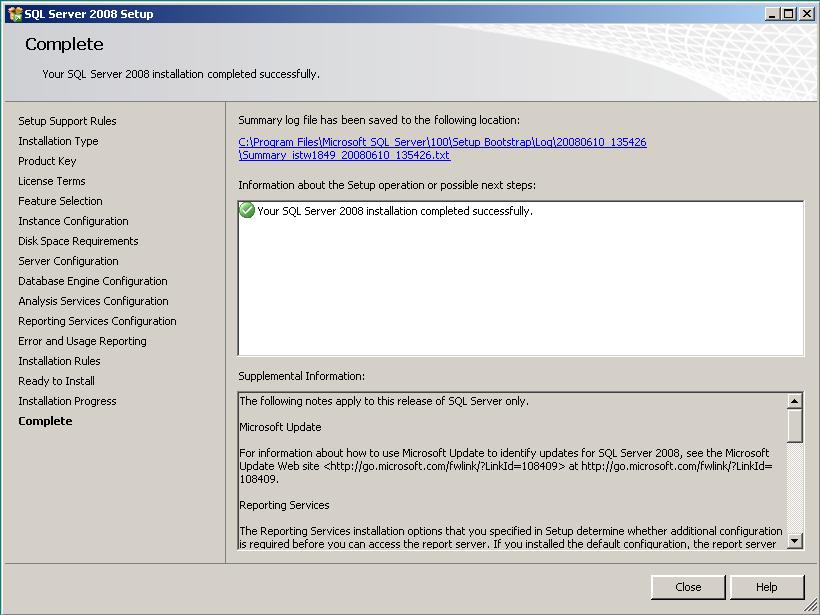Maximize the SQL Server 2008 Setup window
The image size is (820, 615).
point(789,14)
